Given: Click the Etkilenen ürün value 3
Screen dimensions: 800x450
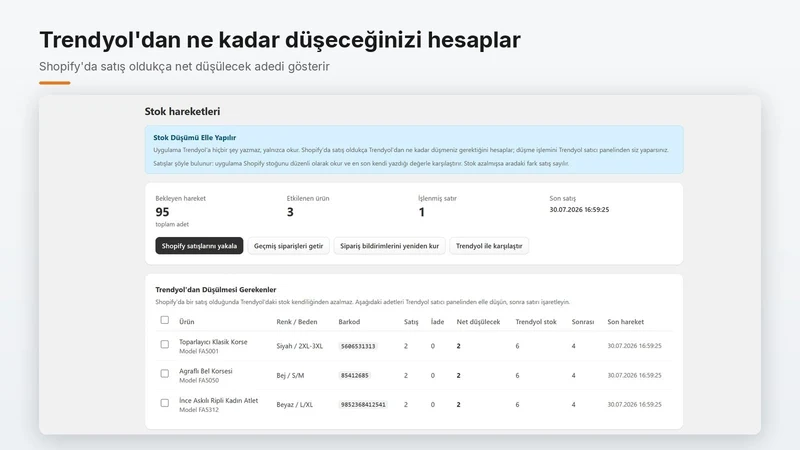Looking at the screenshot, I should pyautogui.click(x=290, y=212).
